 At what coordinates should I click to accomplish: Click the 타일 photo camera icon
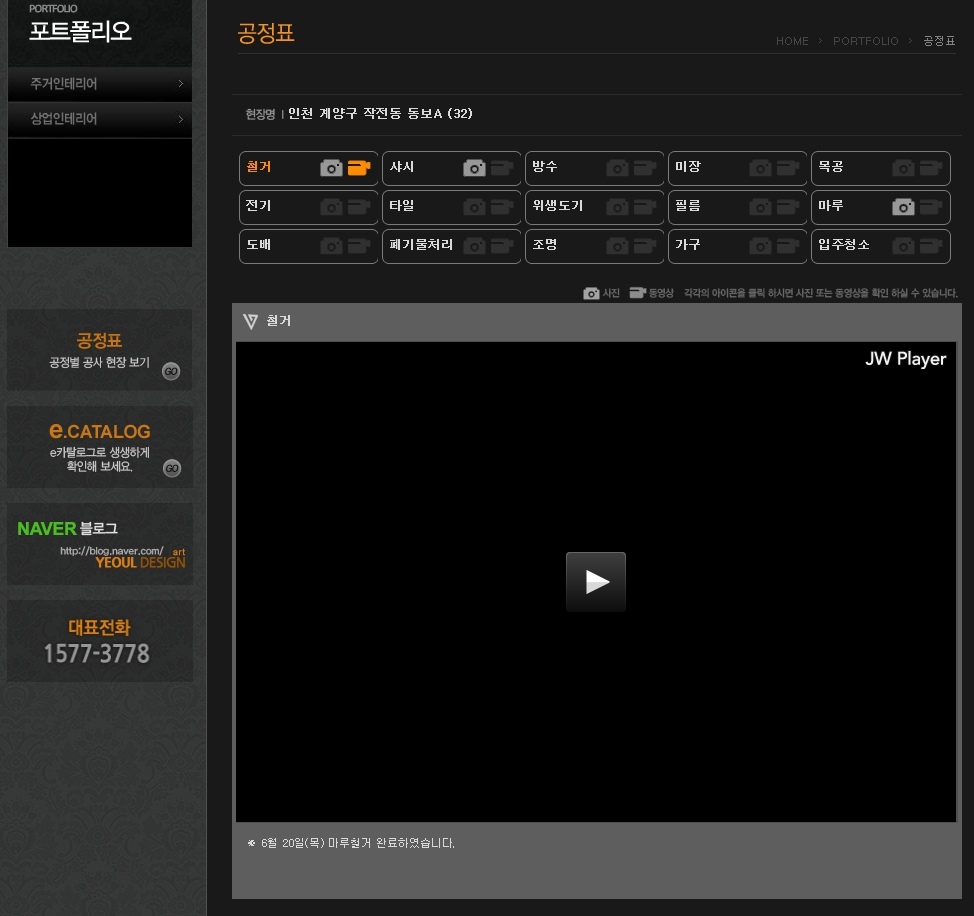tap(474, 207)
